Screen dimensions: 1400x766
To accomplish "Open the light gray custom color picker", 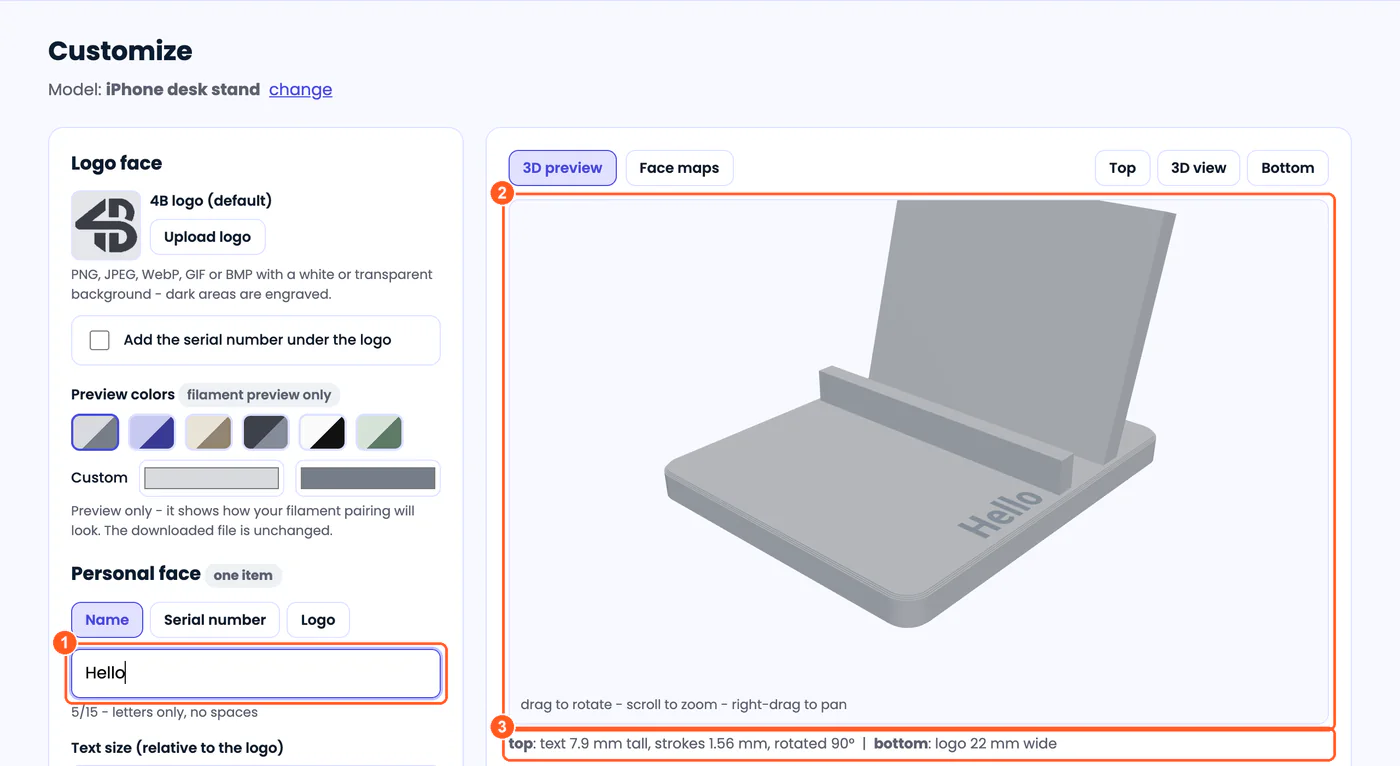I will click(211, 478).
